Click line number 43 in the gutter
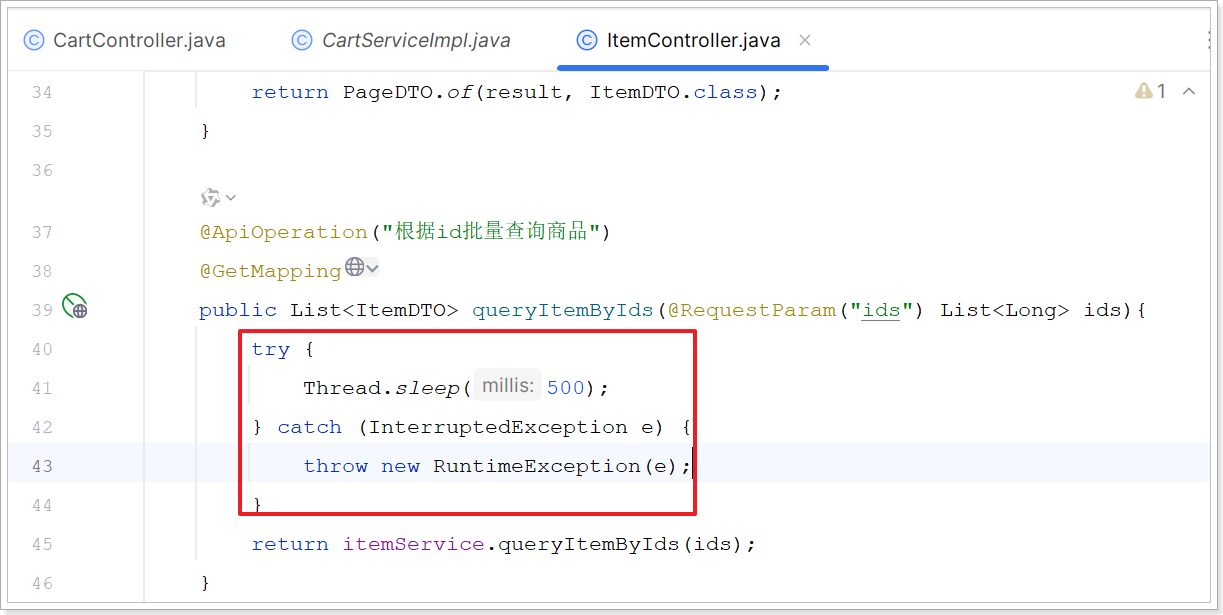Image resolution: width=1223 pixels, height=615 pixels. pyautogui.click(x=41, y=466)
